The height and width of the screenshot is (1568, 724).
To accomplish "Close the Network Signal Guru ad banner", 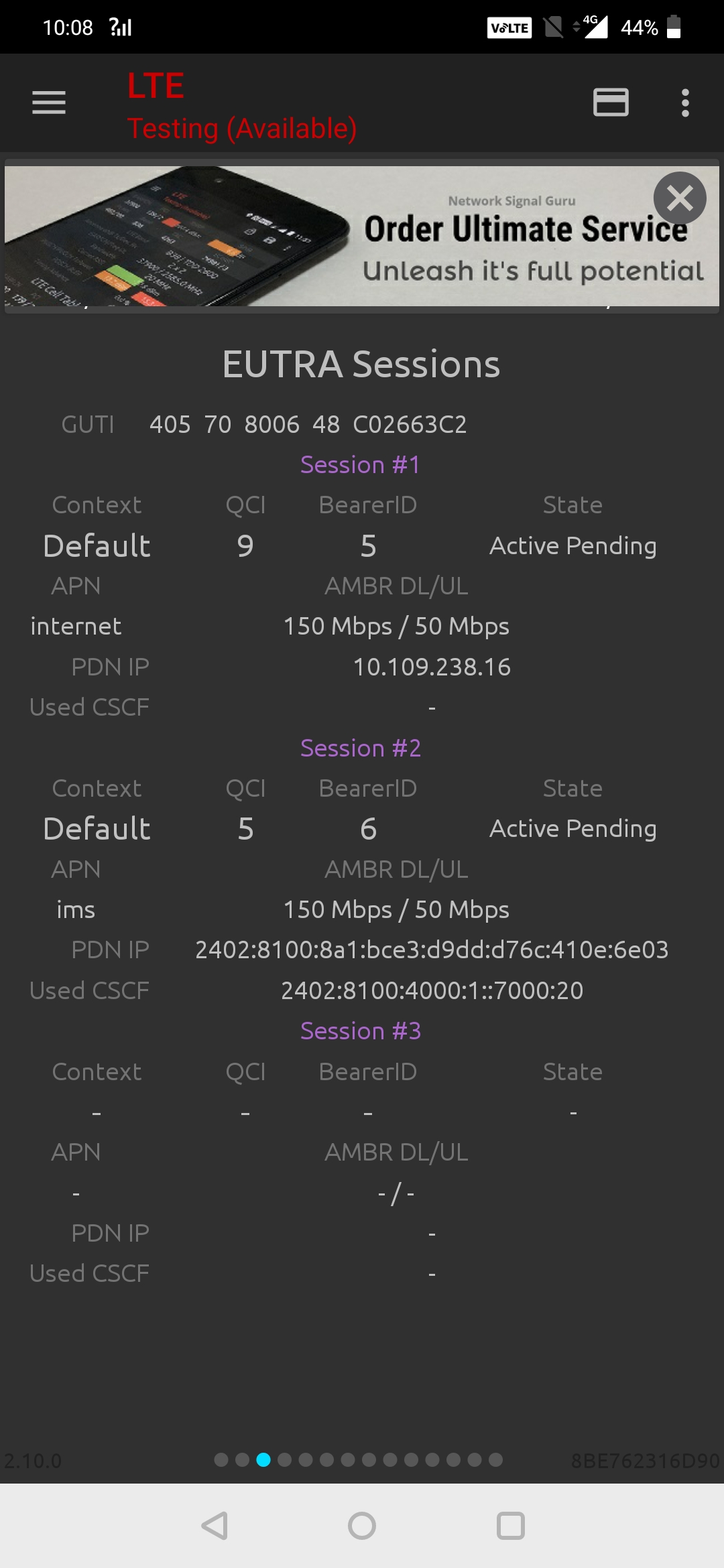I will point(679,198).
